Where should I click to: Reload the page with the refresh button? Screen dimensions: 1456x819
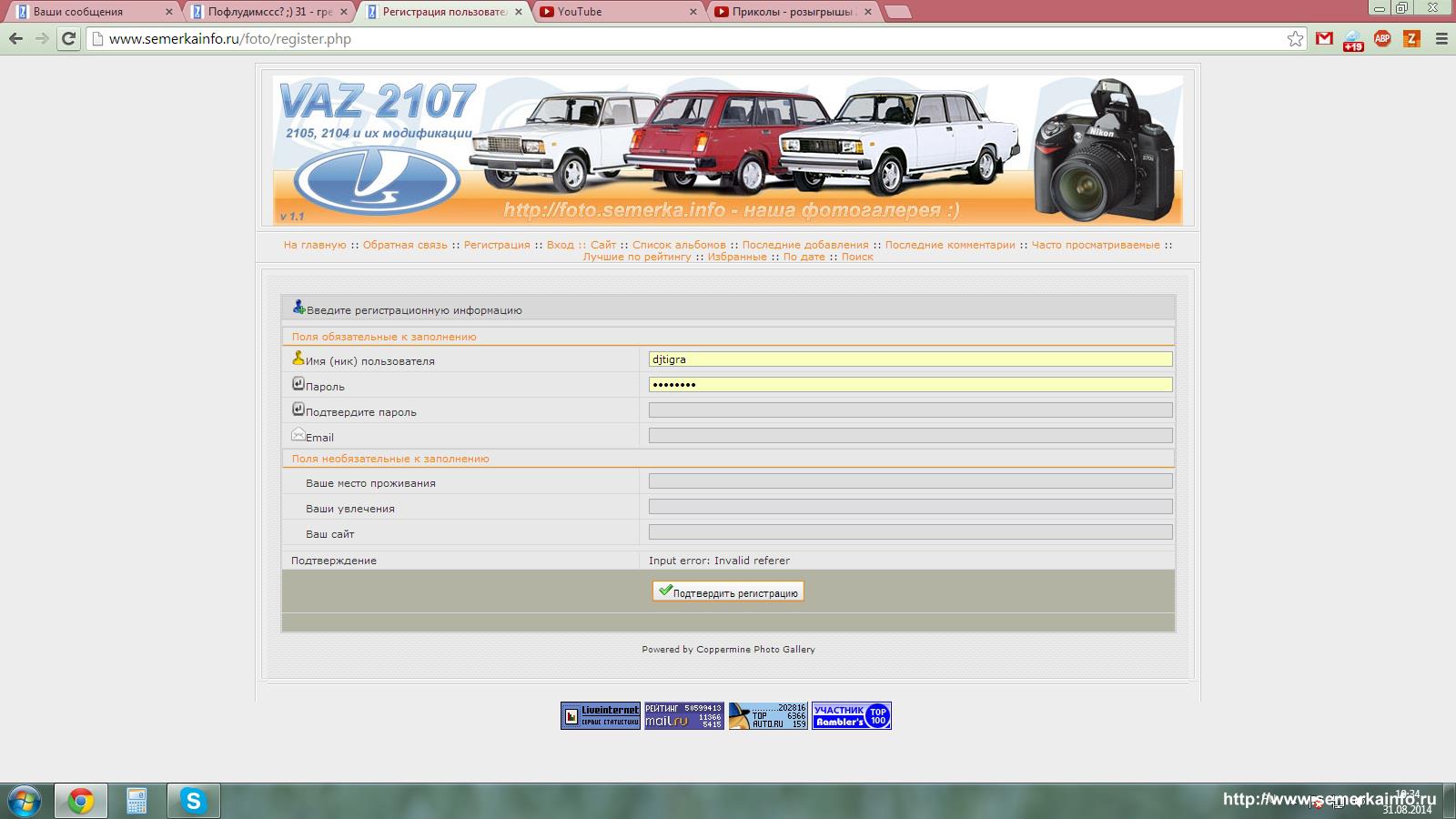[x=68, y=38]
